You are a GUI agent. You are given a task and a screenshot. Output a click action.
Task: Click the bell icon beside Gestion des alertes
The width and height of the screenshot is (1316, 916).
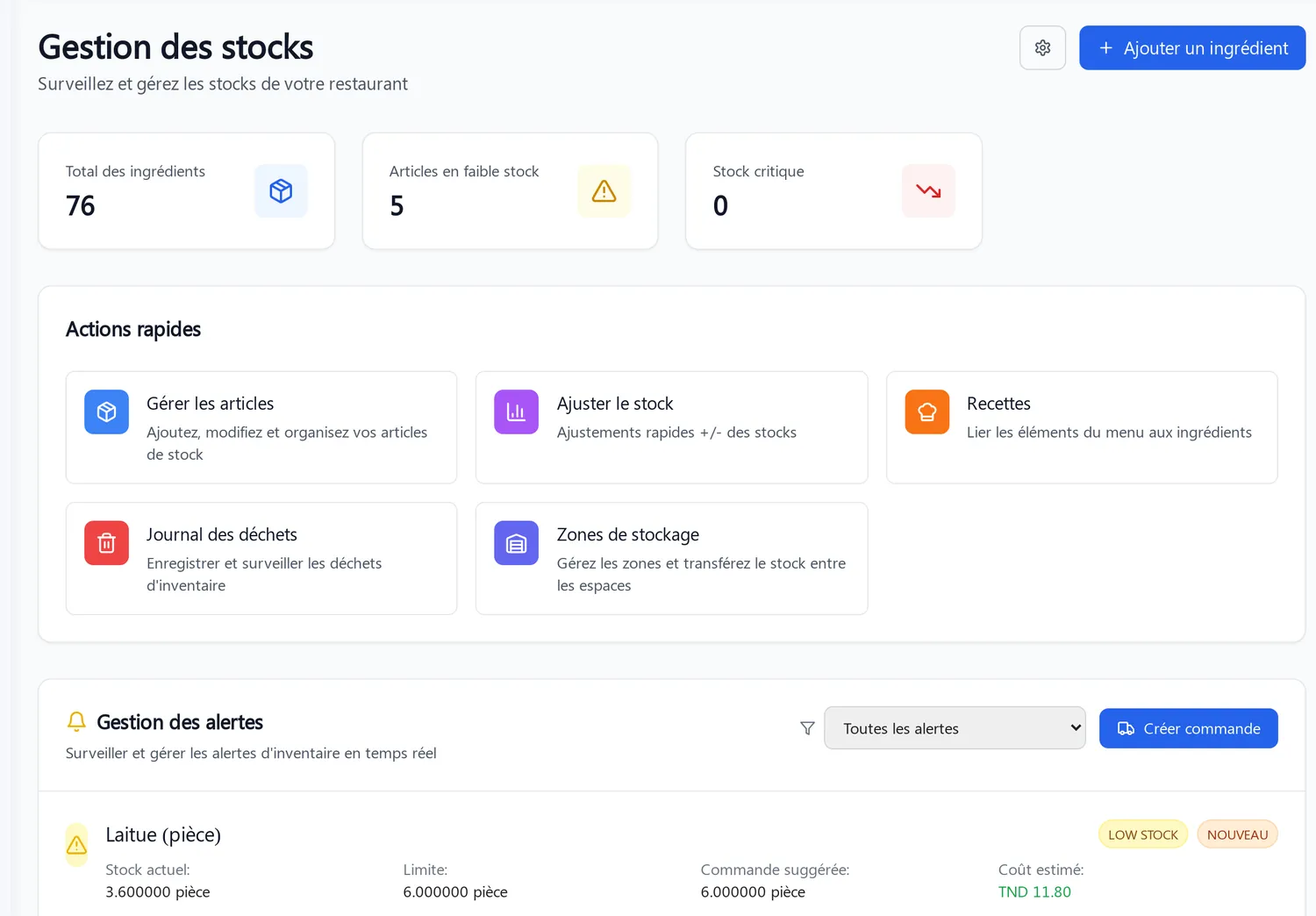pyautogui.click(x=76, y=721)
